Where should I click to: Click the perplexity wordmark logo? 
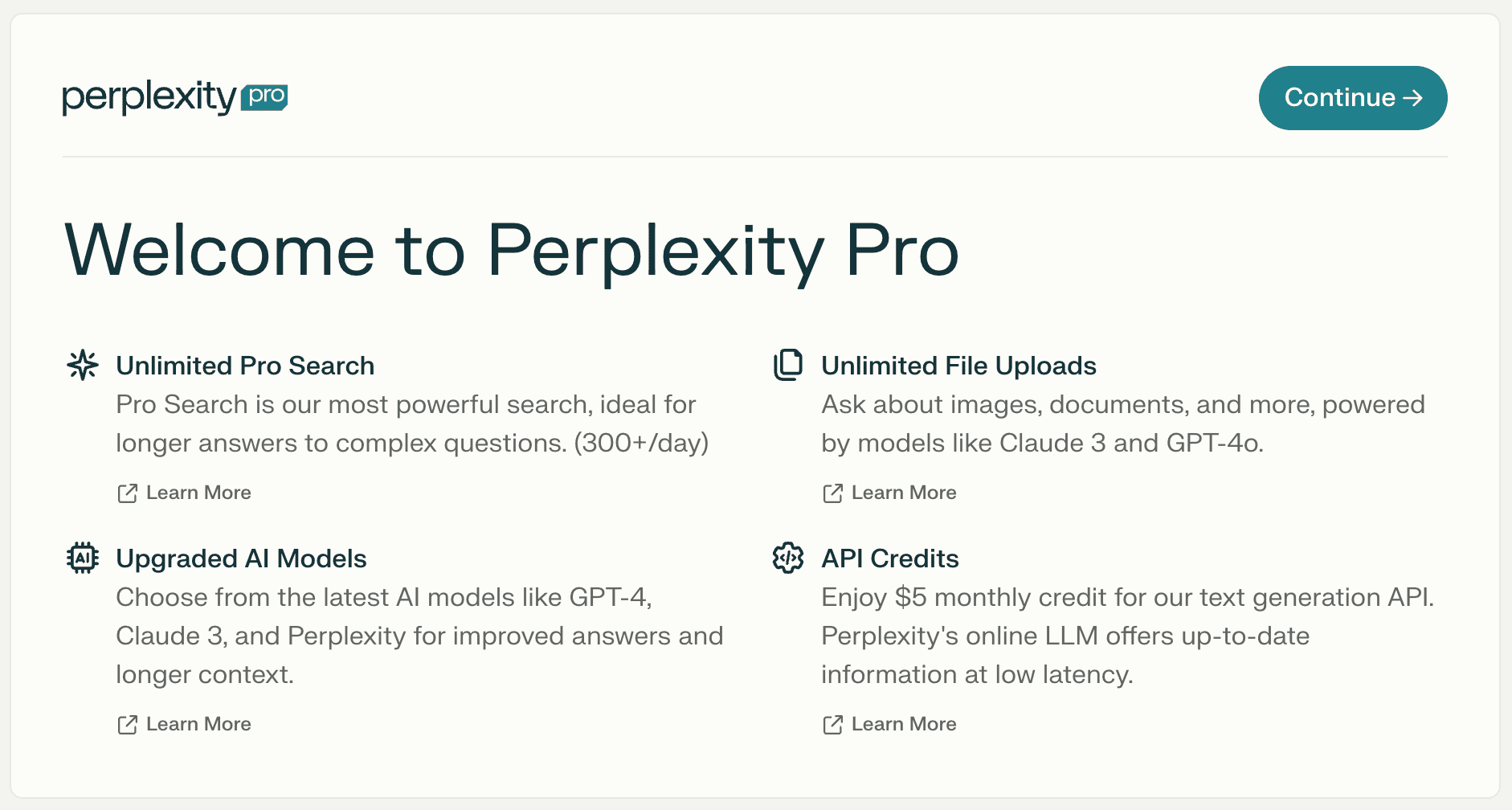point(149,96)
